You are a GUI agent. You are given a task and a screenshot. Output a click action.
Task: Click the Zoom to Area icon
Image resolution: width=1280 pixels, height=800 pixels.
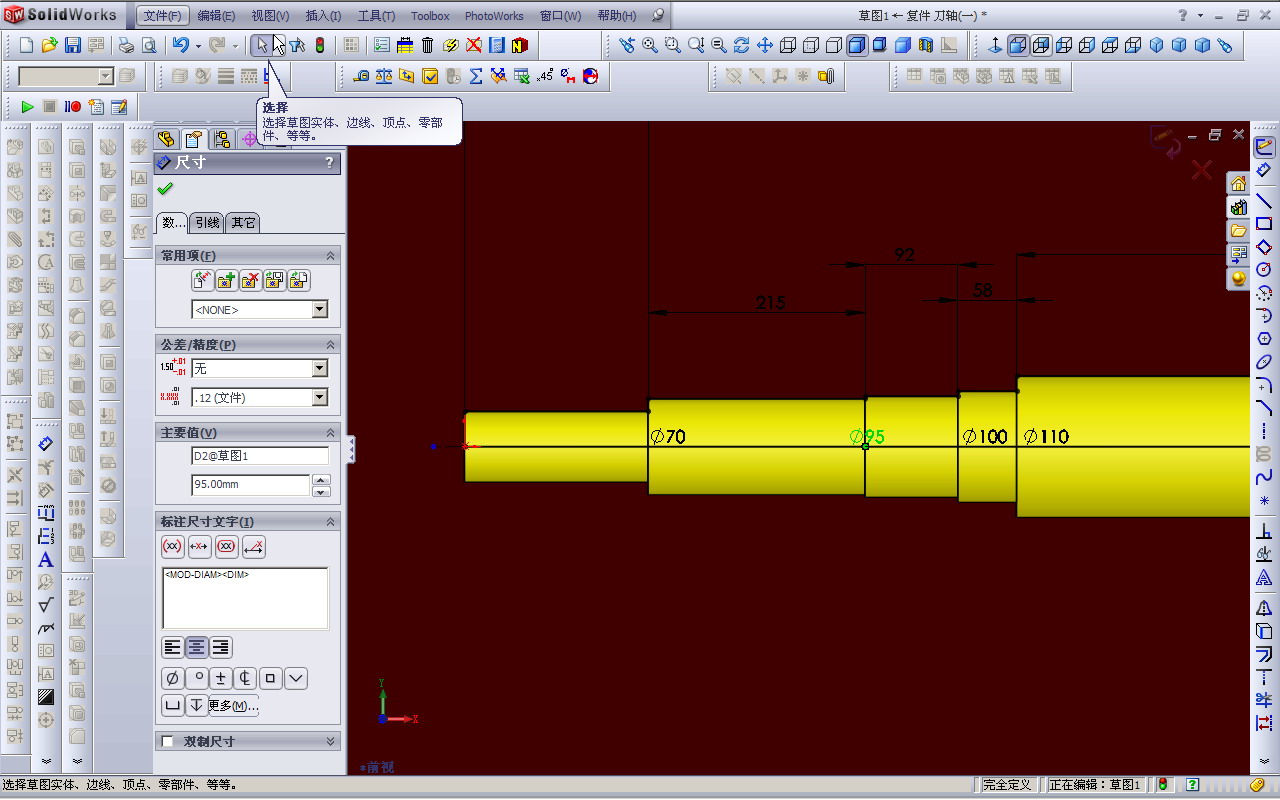coord(673,45)
